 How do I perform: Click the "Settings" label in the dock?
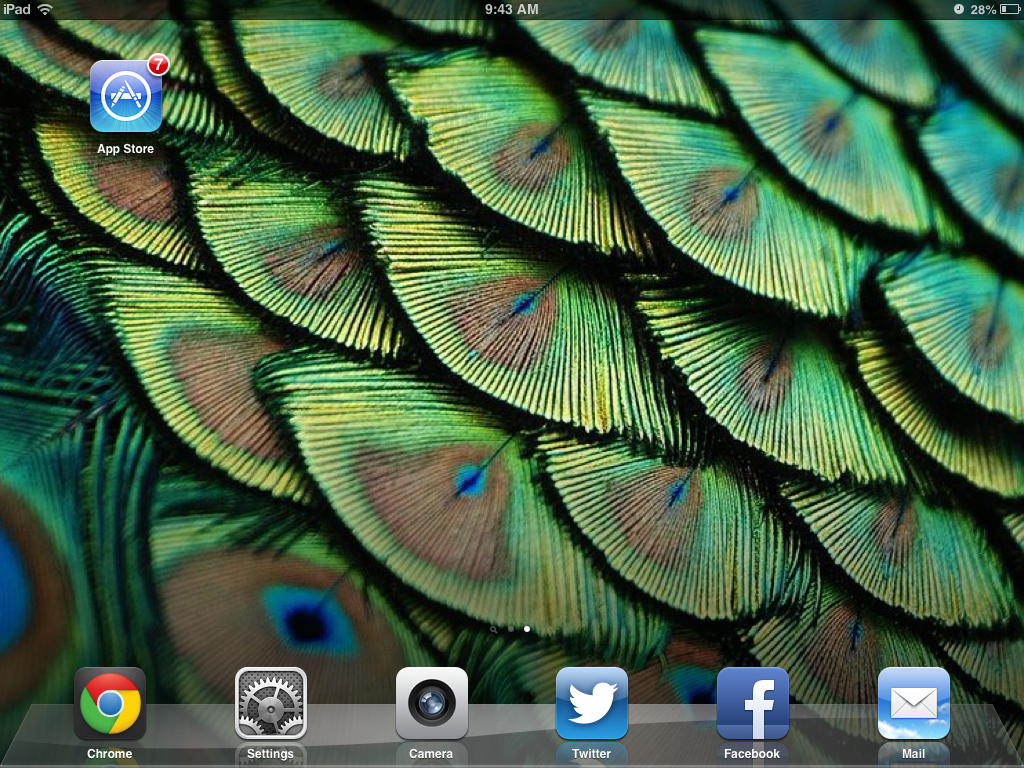pos(271,754)
